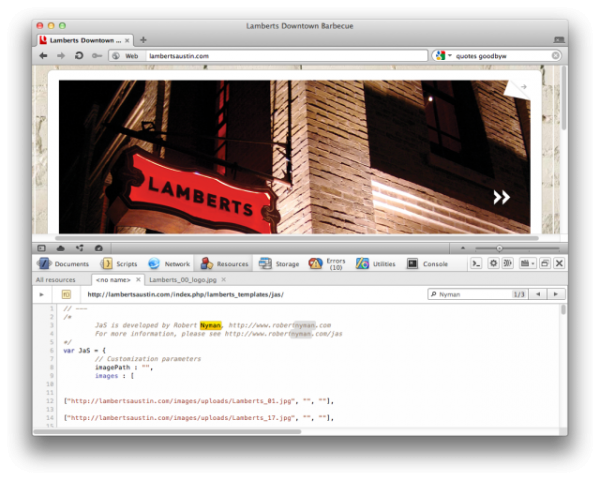Open a new browser tab with plus
Image resolution: width=600 pixels, height=480 pixels.
[143, 40]
